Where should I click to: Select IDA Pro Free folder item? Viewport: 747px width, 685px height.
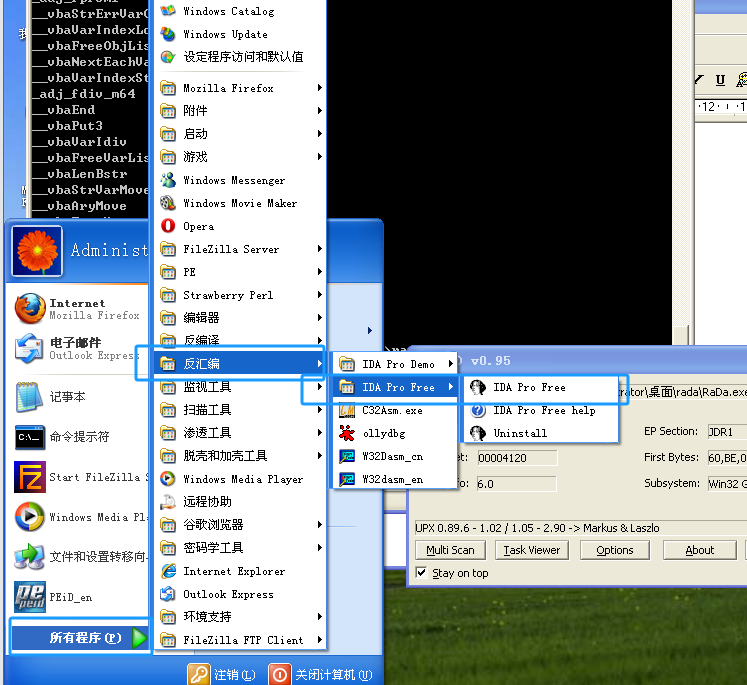pyautogui.click(x=394, y=387)
